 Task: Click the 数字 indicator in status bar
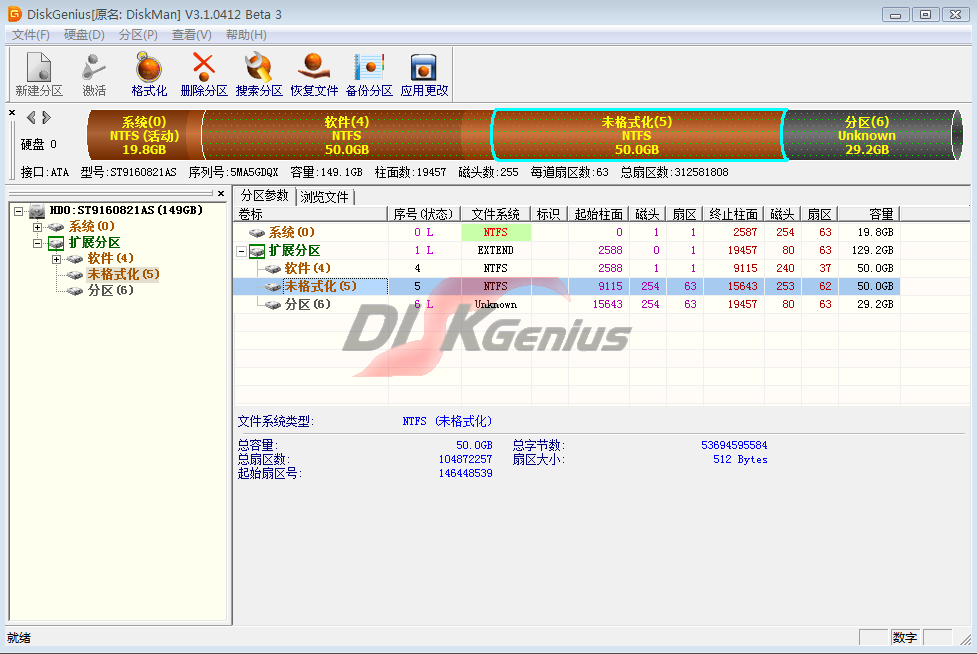pyautogui.click(x=905, y=638)
